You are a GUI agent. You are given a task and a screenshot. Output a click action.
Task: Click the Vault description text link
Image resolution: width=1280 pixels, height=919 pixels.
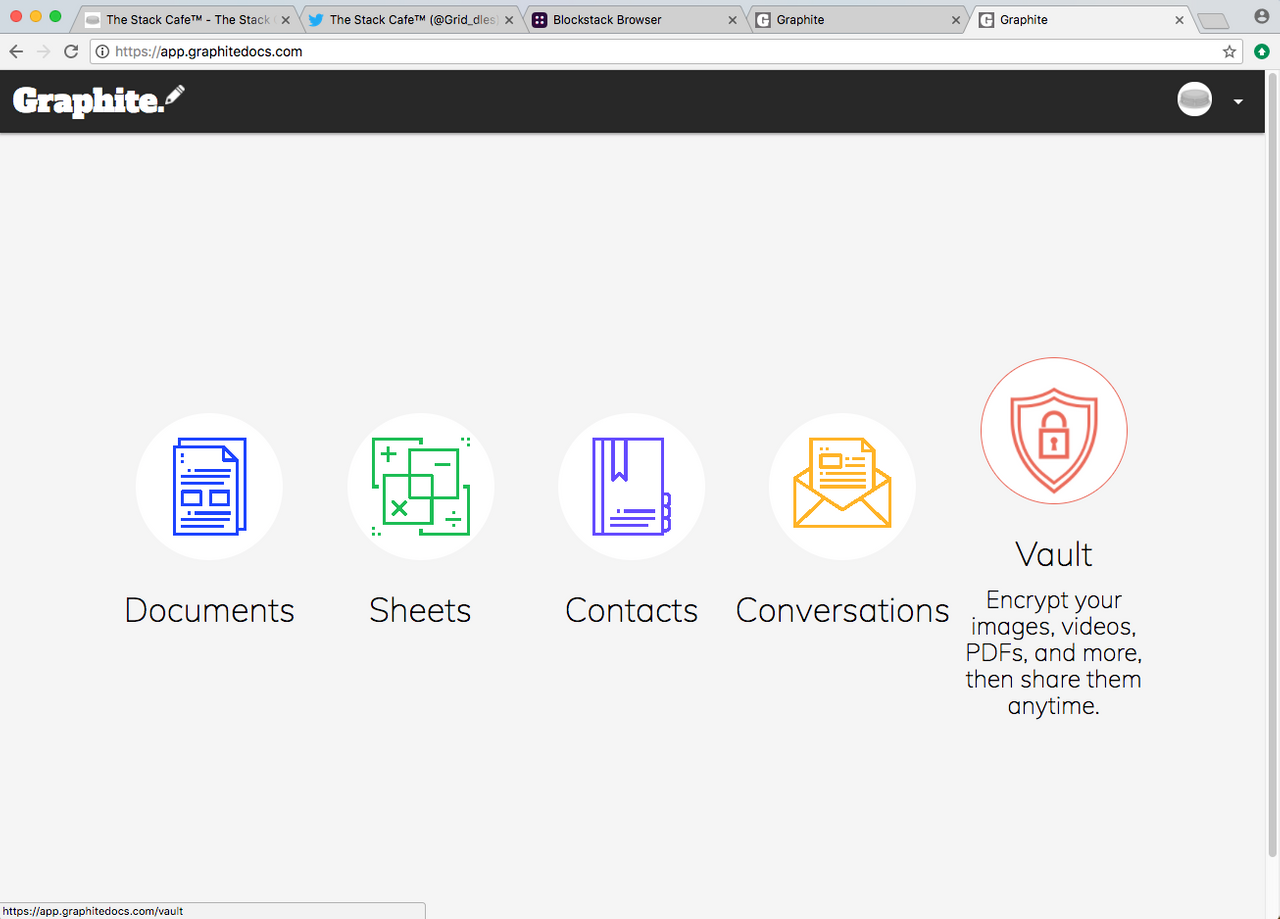[1053, 652]
